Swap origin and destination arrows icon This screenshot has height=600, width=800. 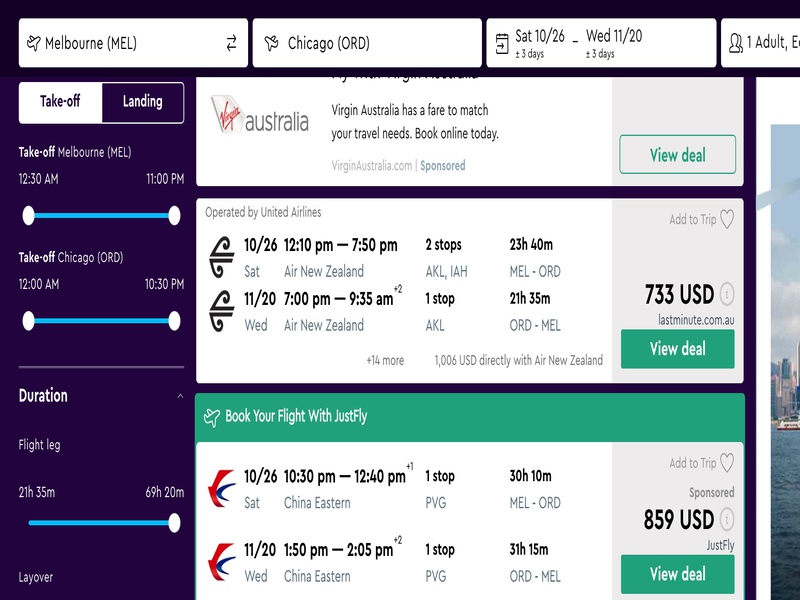click(232, 43)
